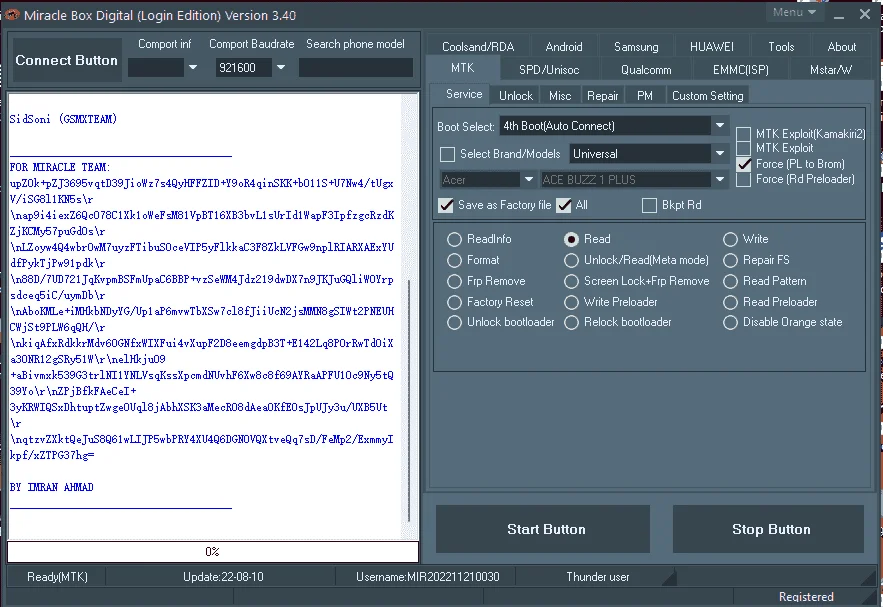Select Unlock/Read(Meta mode) radio button

coord(571,260)
